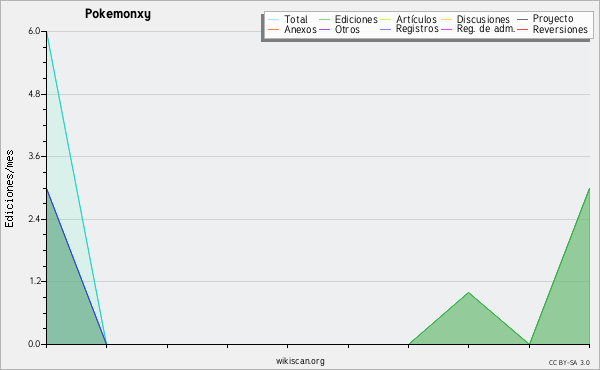Click the Otros purple color swatch in legend

[x=324, y=29]
